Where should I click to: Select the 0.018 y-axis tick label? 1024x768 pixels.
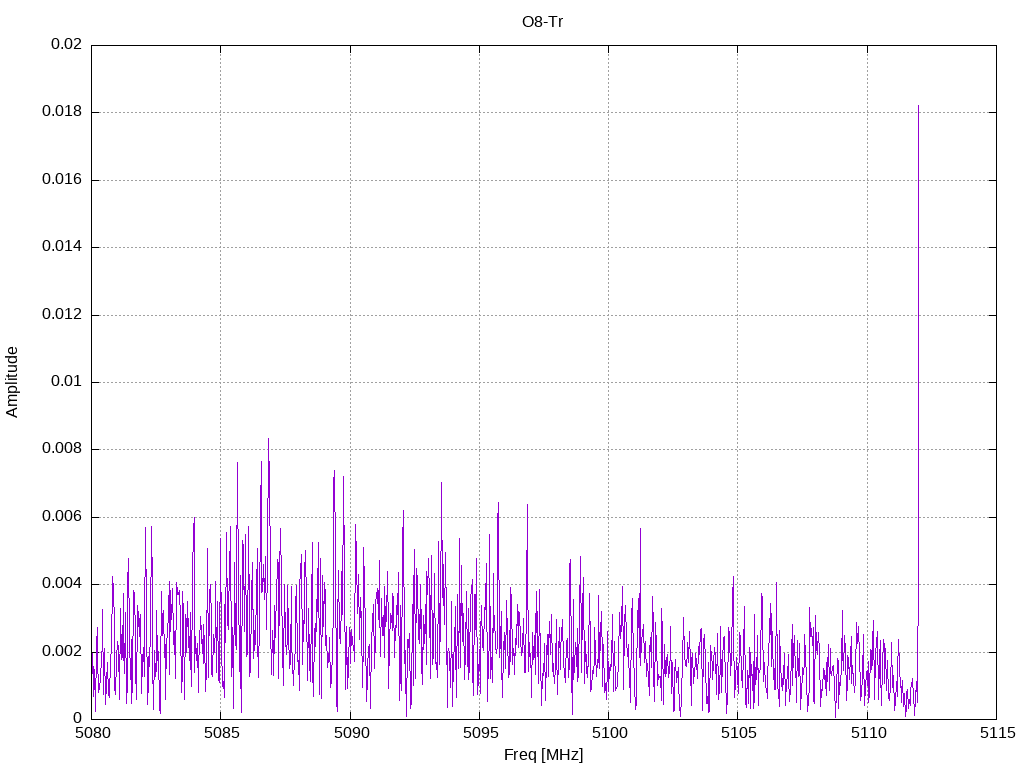(62, 112)
